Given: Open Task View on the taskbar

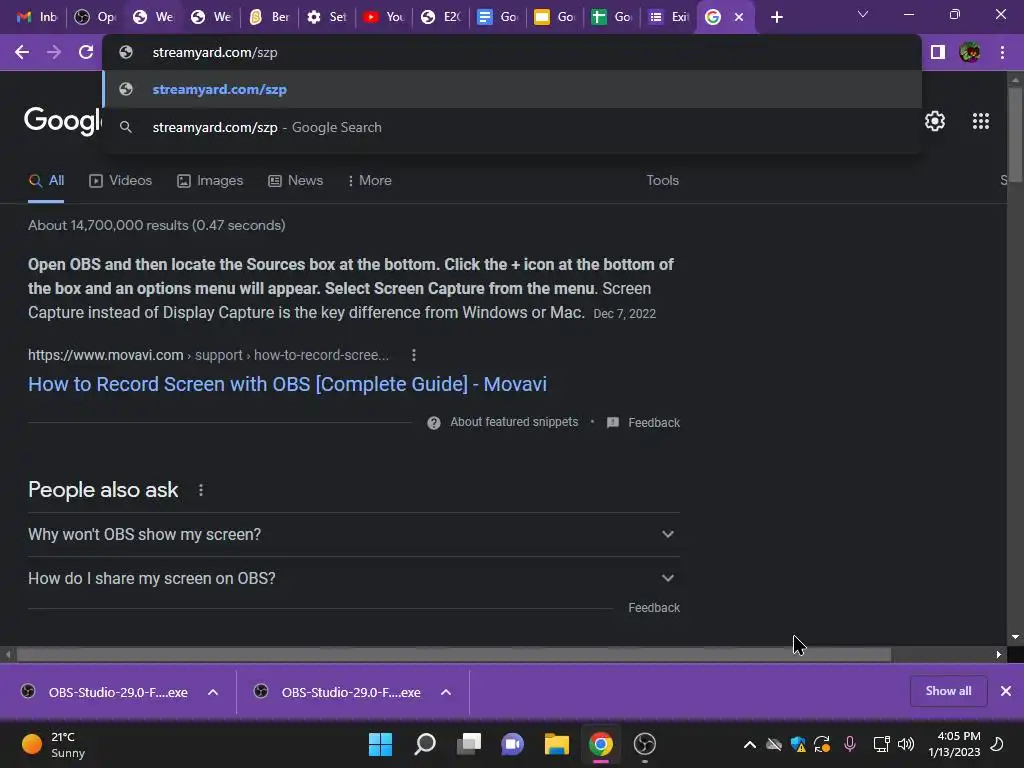Looking at the screenshot, I should pyautogui.click(x=469, y=744).
